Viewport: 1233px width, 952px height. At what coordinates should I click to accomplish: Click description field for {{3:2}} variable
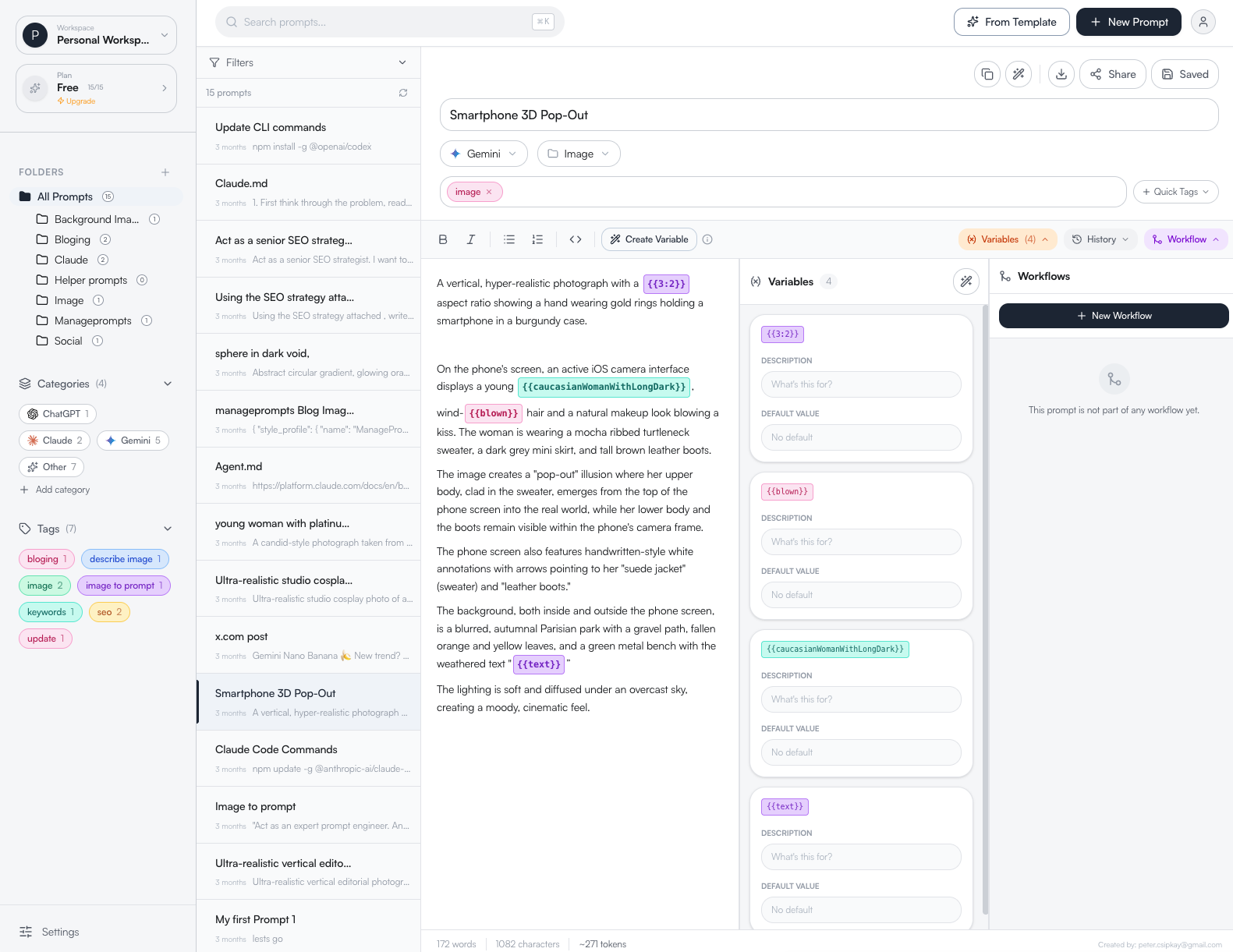(861, 384)
